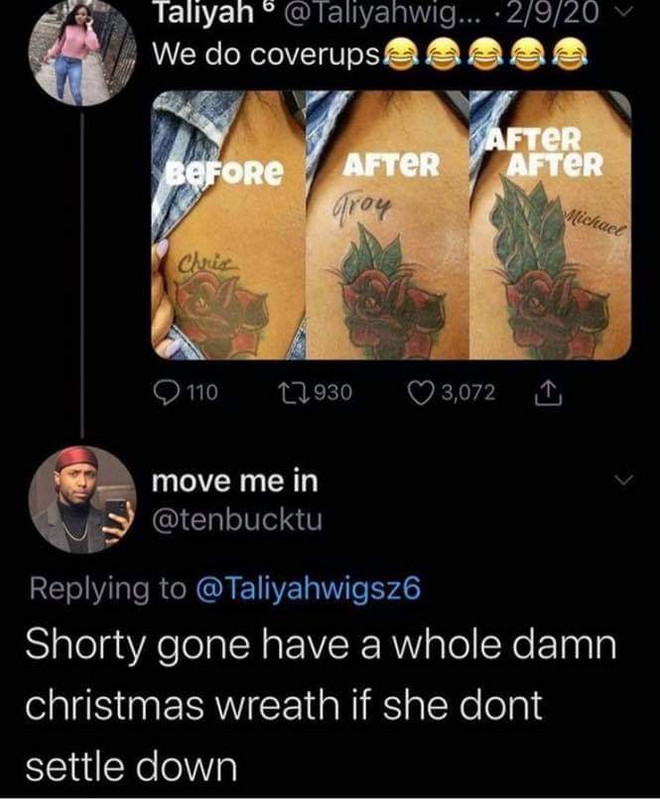Click the 2/9/20 tweet date
The image size is (660, 800).
pyautogui.click(x=574, y=14)
